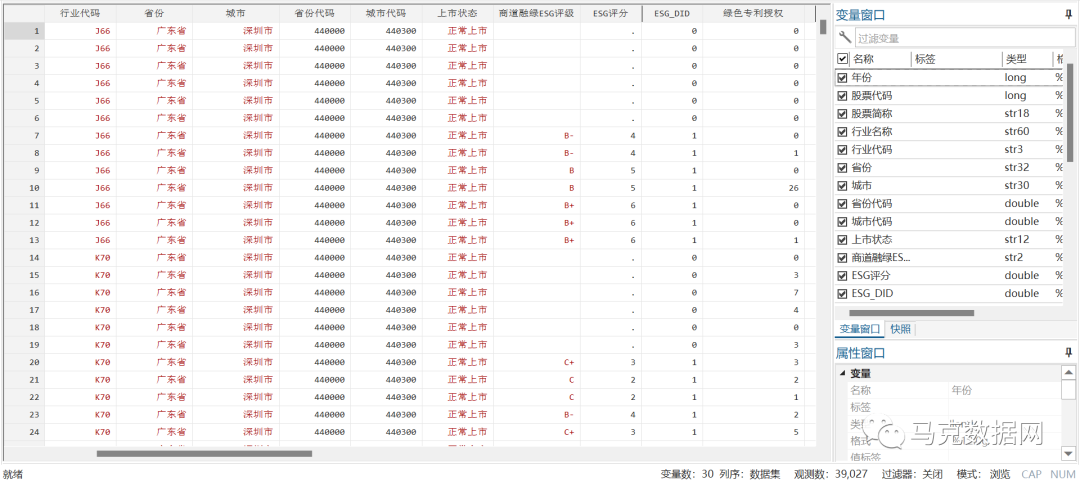Click the scroll-down arrow in 属性窗口
This screenshot has width=1080, height=481.
[1068, 453]
